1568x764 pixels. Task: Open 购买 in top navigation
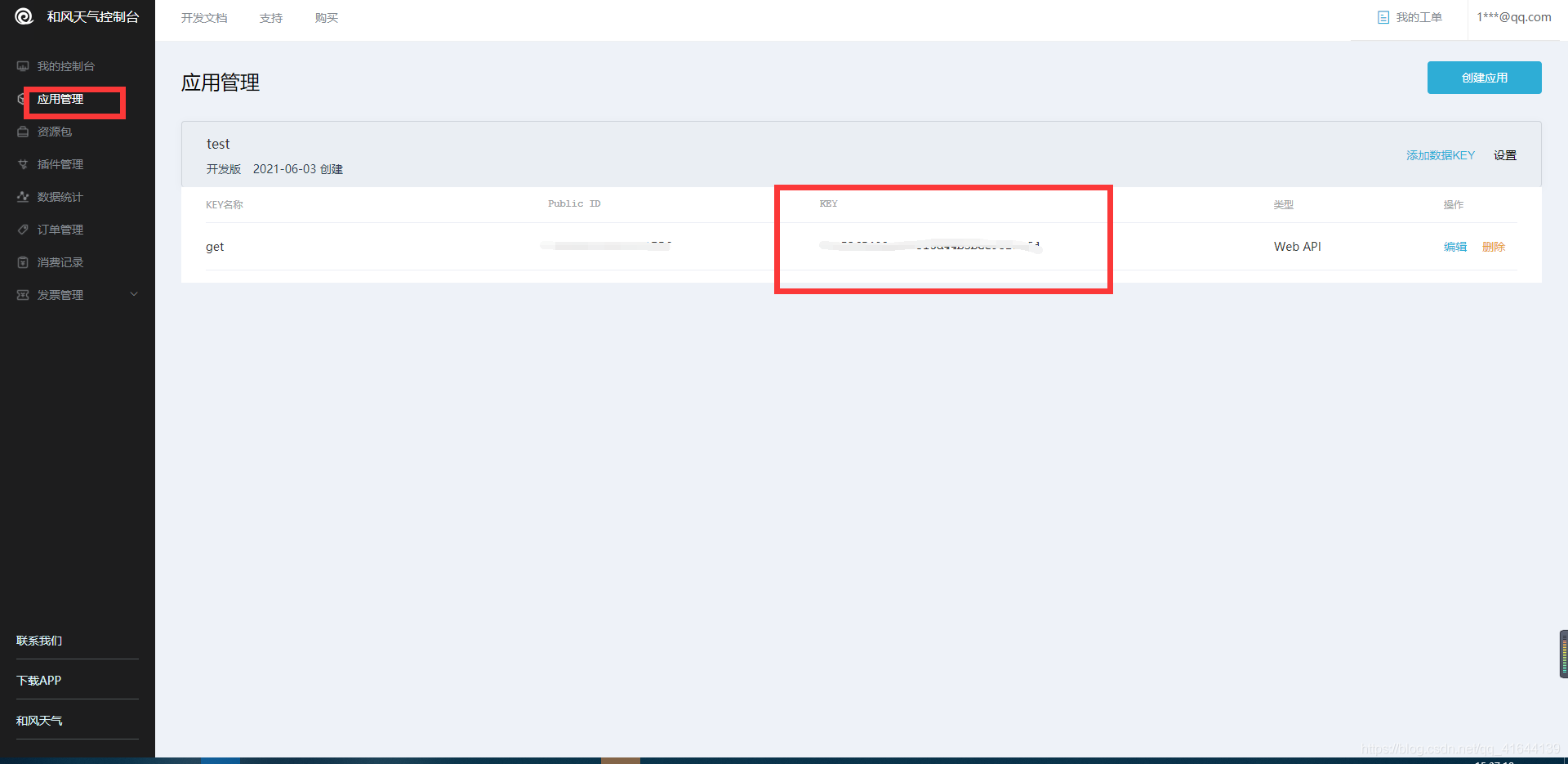tap(327, 18)
